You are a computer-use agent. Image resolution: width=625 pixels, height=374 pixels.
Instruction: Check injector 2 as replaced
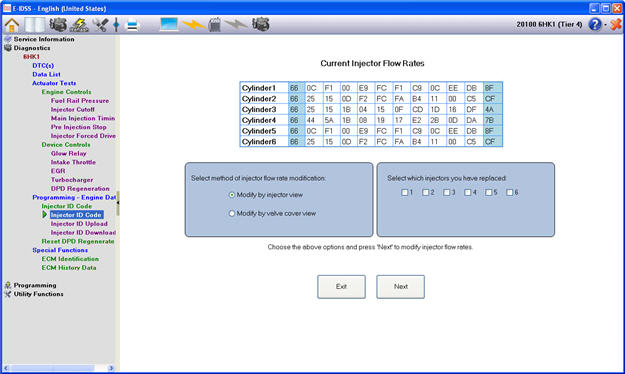425,192
